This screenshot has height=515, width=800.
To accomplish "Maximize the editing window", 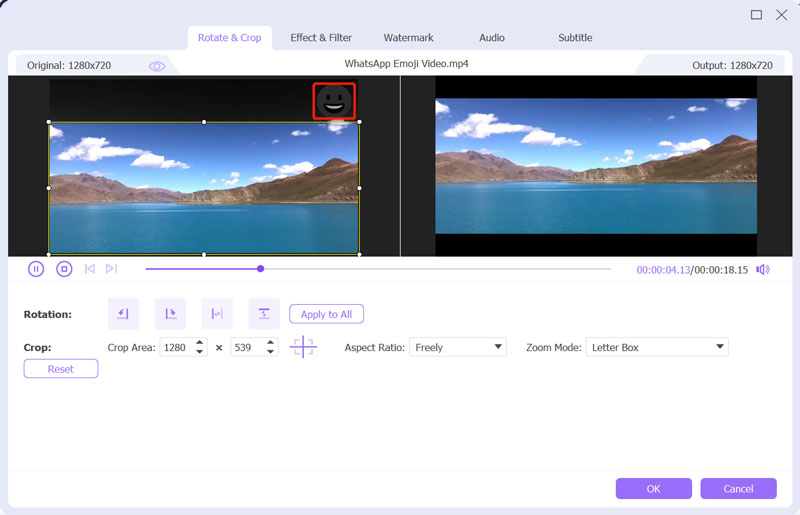I will (757, 15).
